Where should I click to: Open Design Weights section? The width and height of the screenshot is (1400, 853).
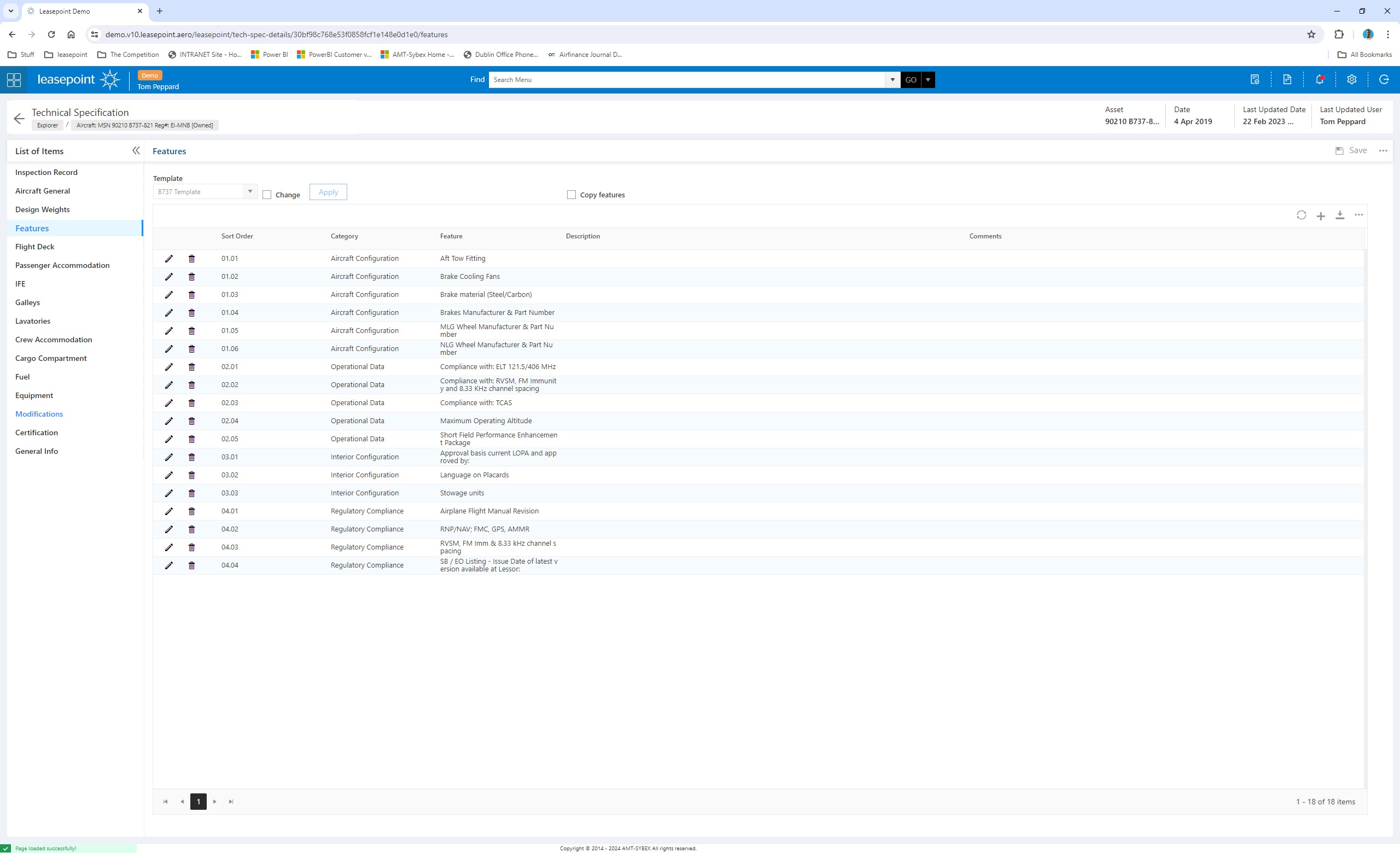43,209
